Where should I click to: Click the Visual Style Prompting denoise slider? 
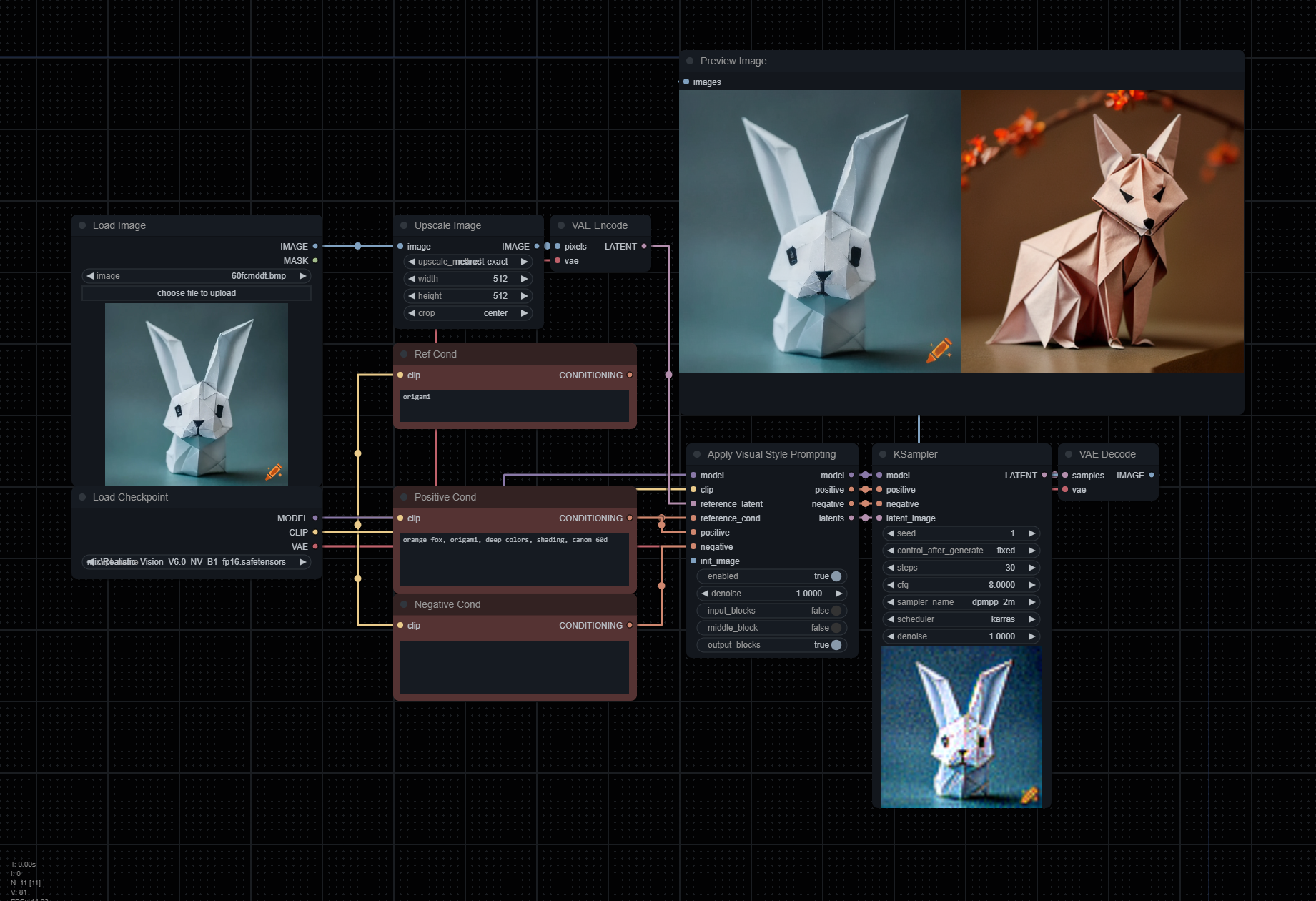[772, 594]
